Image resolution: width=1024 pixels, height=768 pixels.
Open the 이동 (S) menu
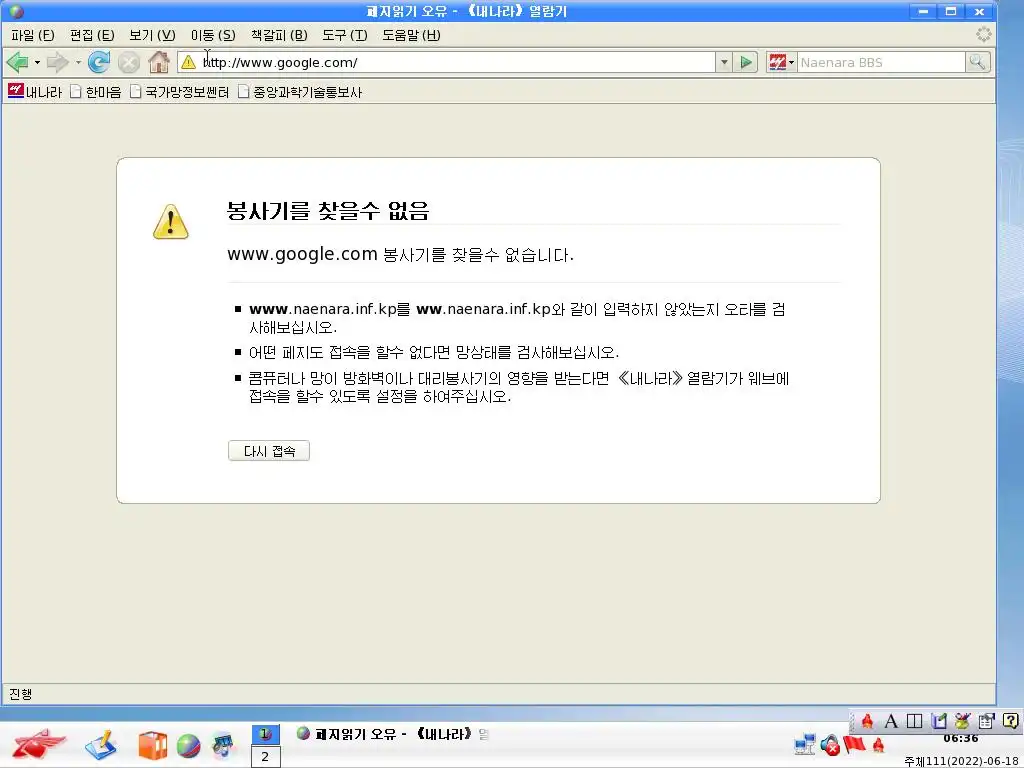pyautogui.click(x=213, y=35)
